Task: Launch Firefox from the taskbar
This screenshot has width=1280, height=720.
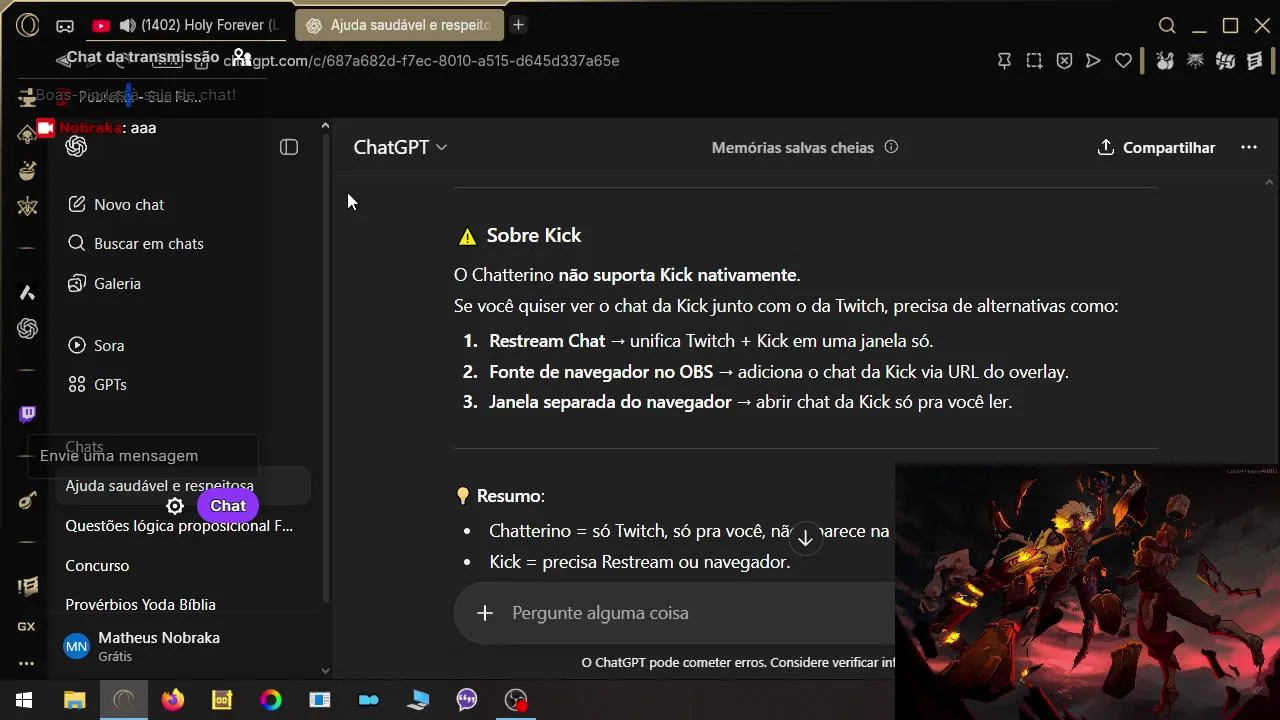Action: [x=173, y=700]
